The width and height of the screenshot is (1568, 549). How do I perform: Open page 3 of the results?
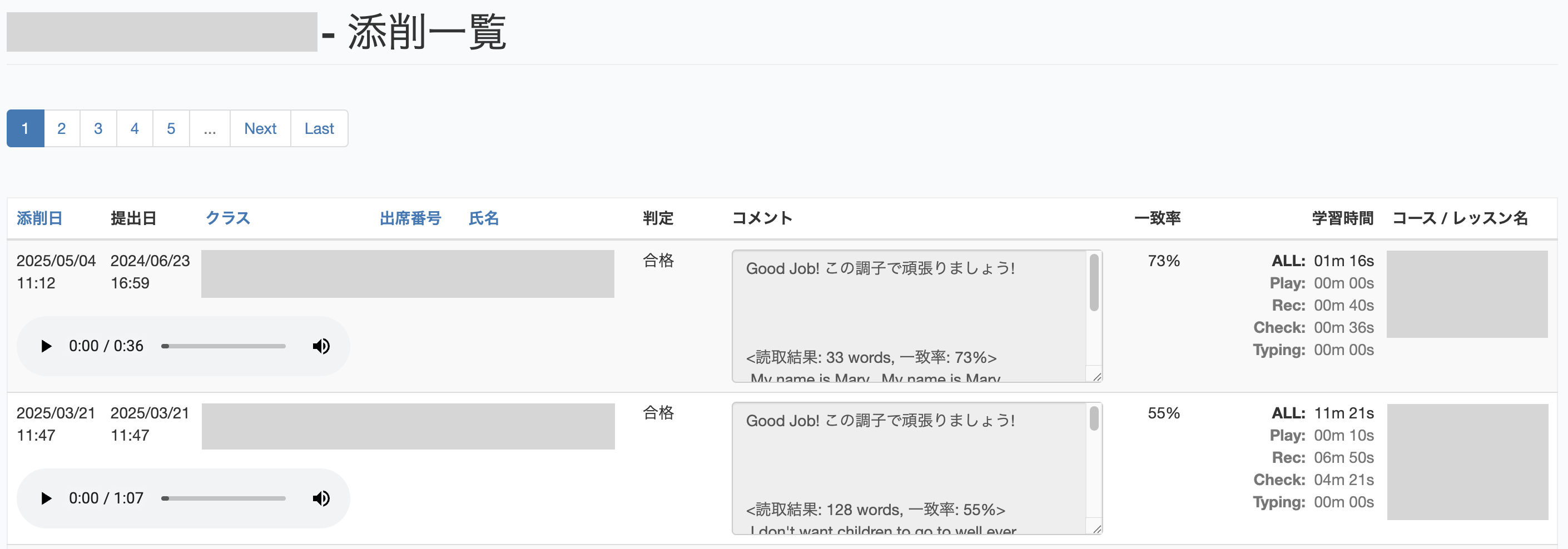coord(97,128)
